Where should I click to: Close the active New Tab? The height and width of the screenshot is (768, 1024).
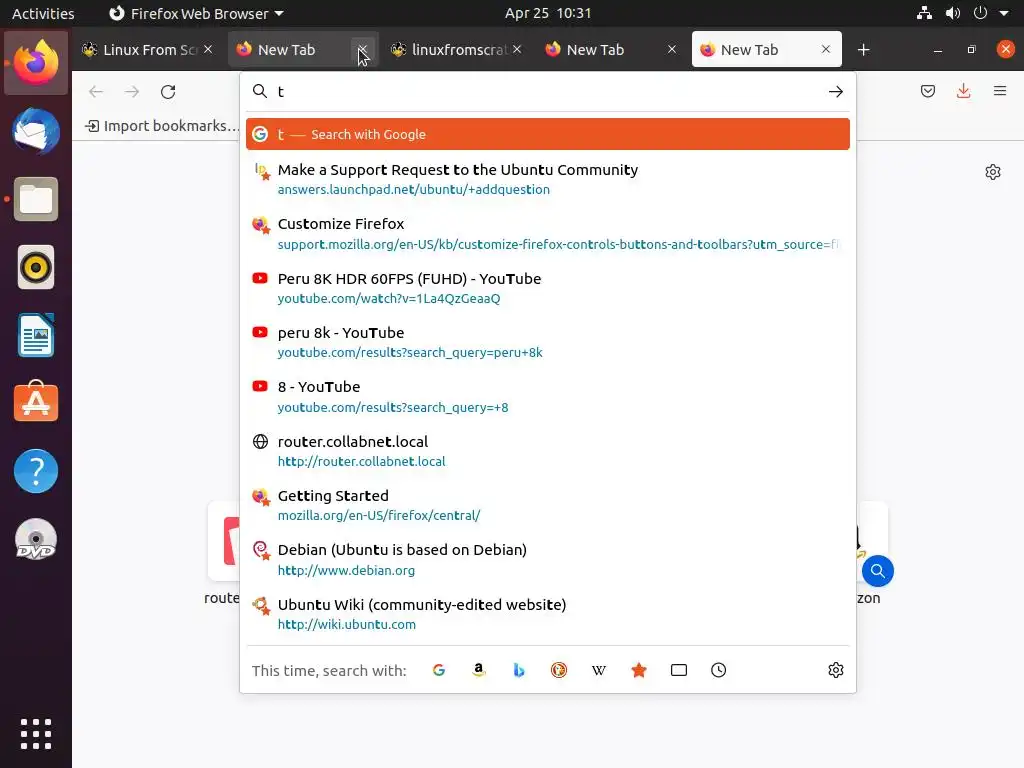(826, 49)
